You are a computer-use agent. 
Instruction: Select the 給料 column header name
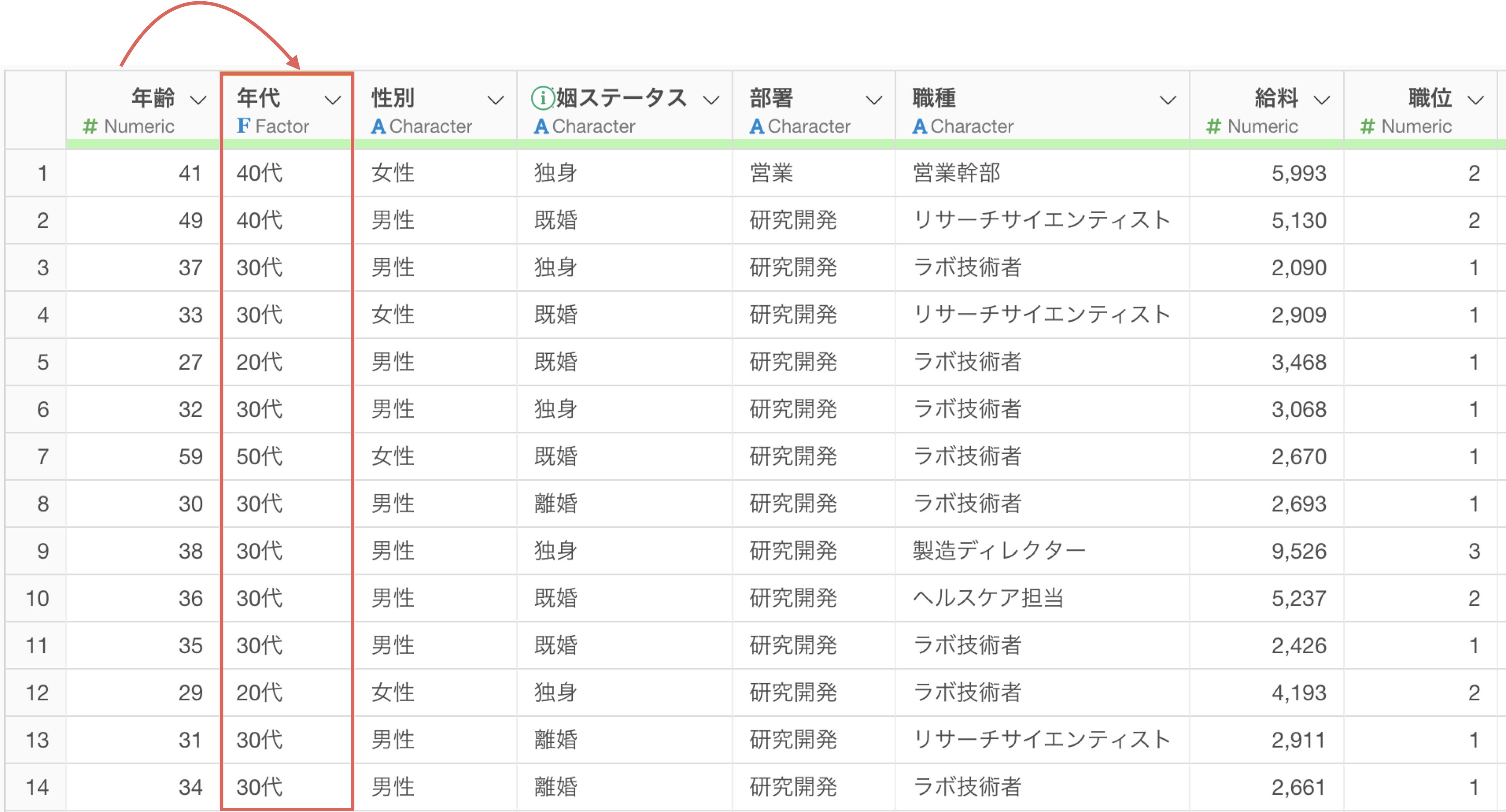pyautogui.click(x=1276, y=98)
